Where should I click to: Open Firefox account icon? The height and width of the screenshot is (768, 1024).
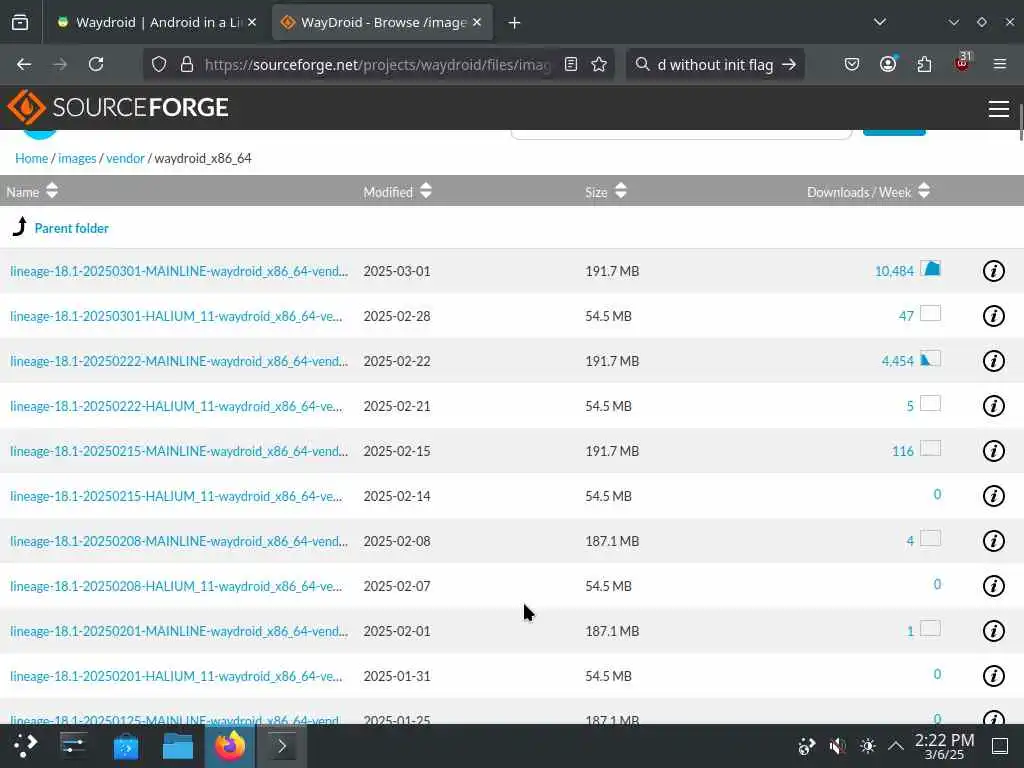pyautogui.click(x=888, y=64)
